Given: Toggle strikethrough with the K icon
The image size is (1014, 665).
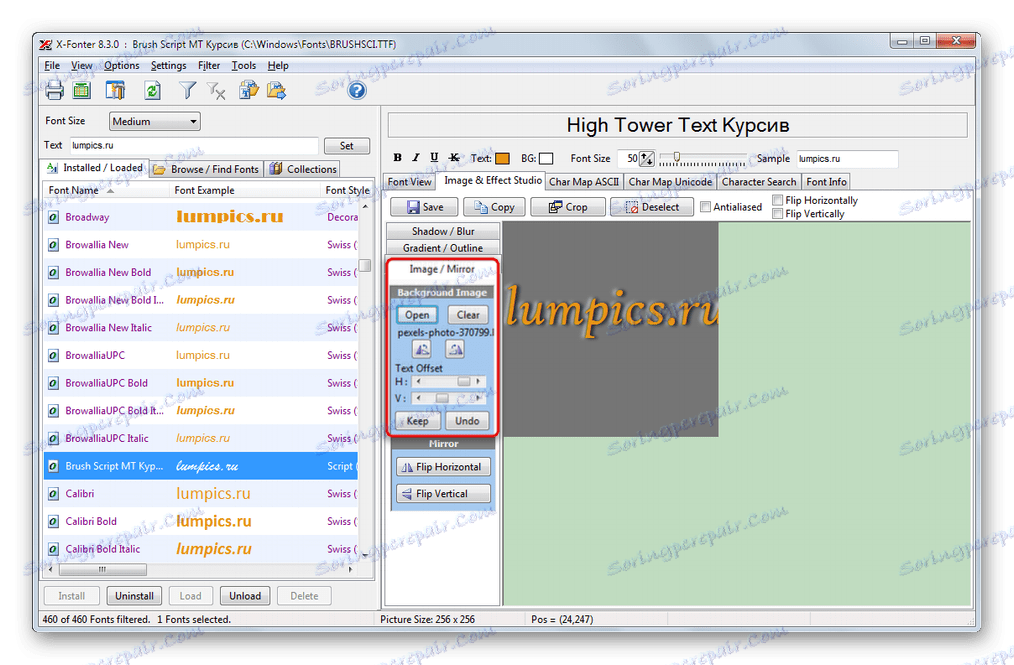Looking at the screenshot, I should 454,158.
